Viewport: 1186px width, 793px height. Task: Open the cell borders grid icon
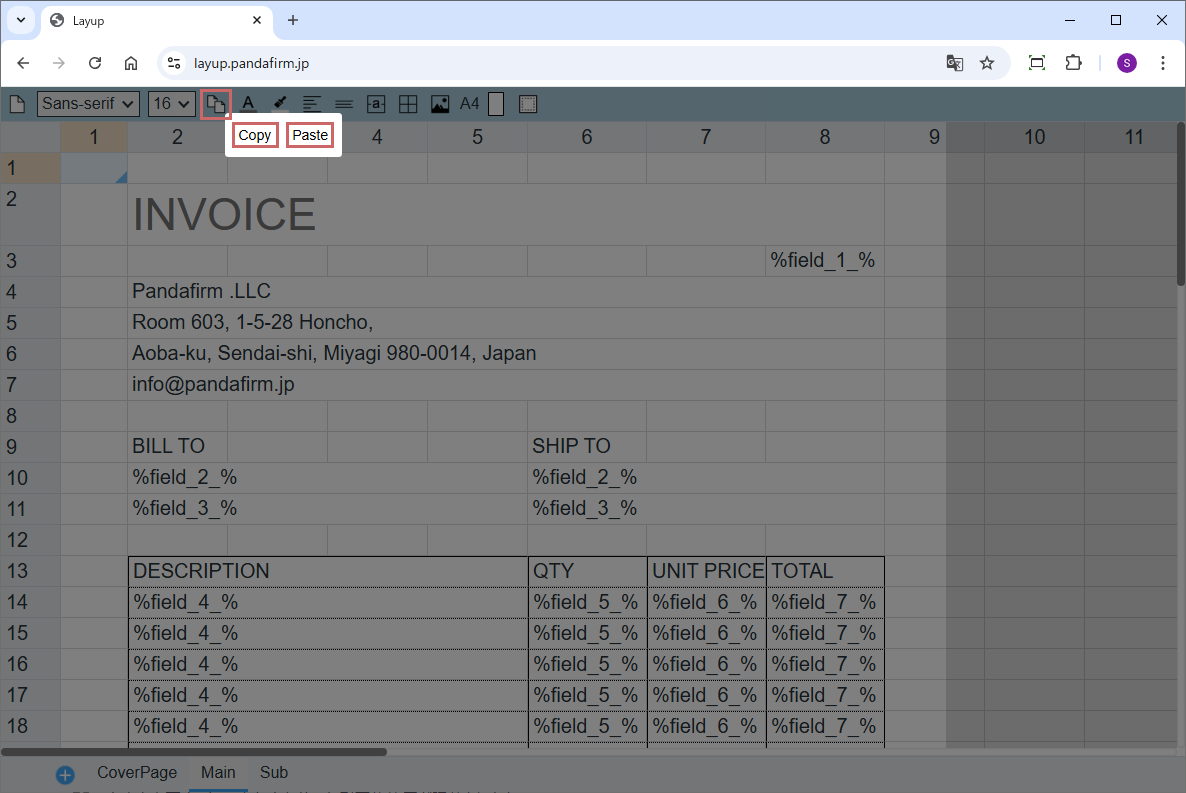(408, 104)
